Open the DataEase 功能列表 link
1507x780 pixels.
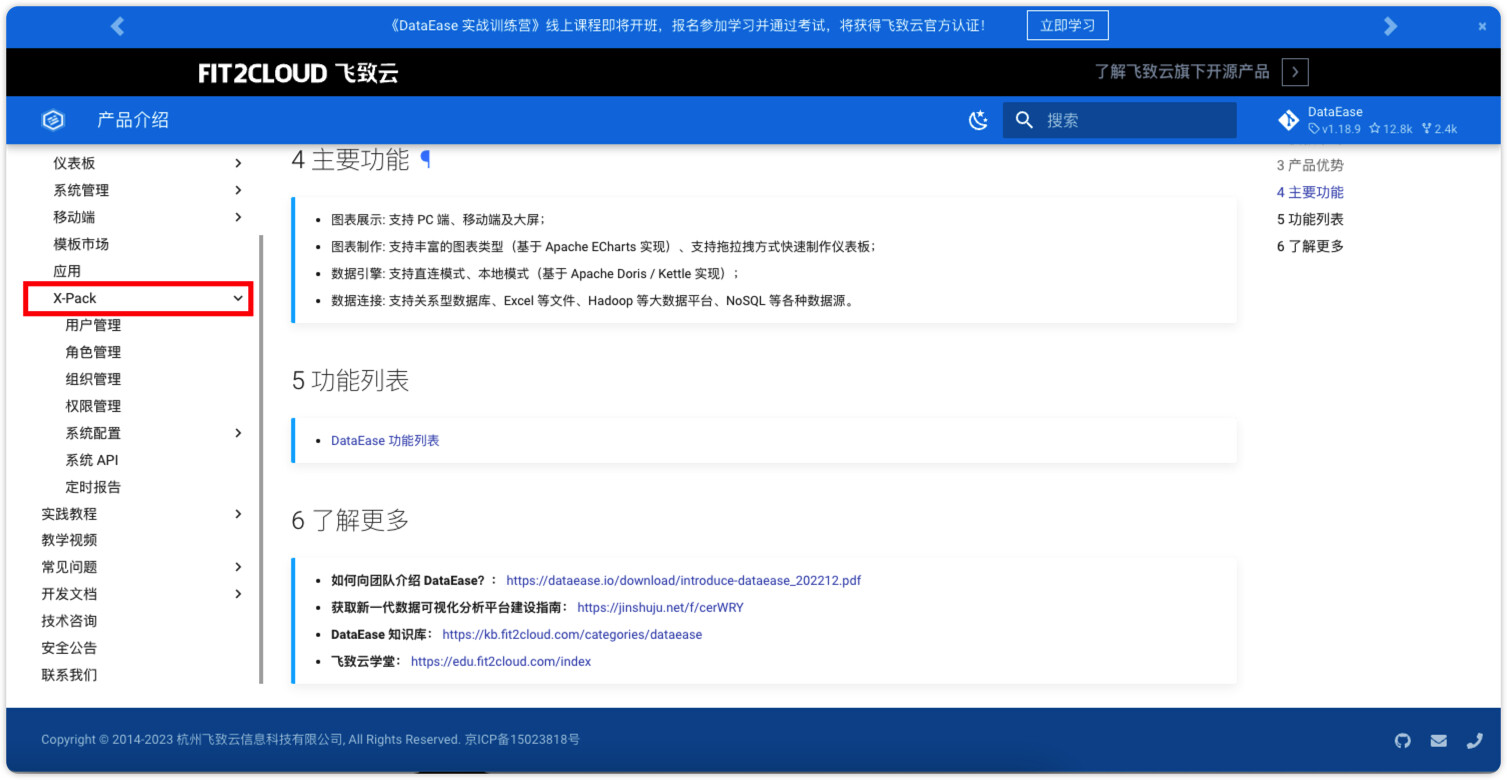(x=385, y=441)
